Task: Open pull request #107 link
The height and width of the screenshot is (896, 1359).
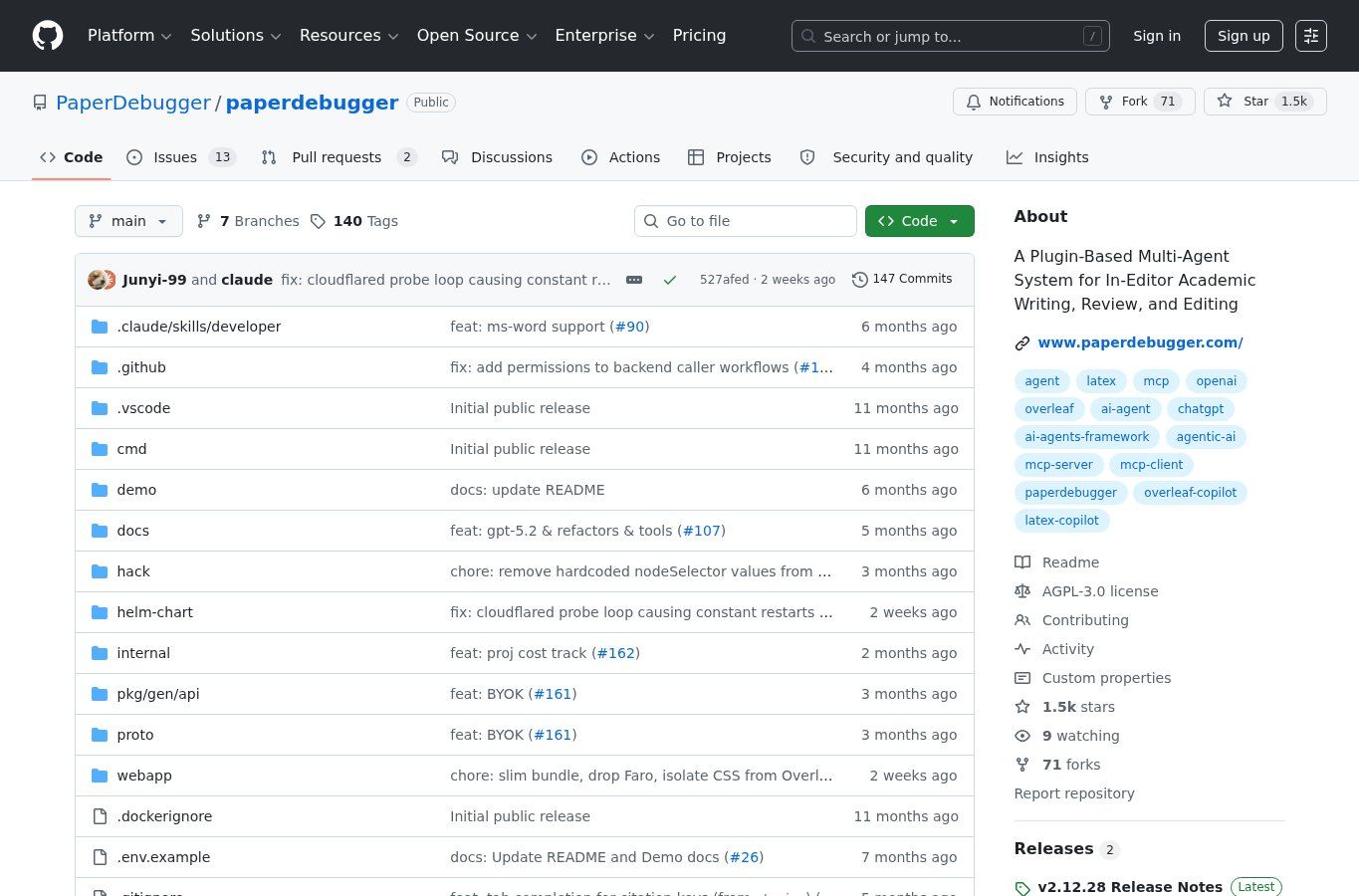Action: pyautogui.click(x=702, y=531)
